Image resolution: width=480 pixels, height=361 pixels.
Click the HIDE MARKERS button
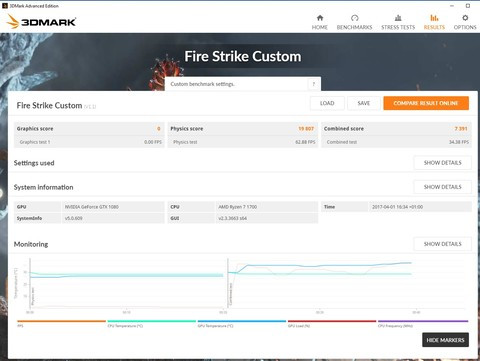[445, 340]
